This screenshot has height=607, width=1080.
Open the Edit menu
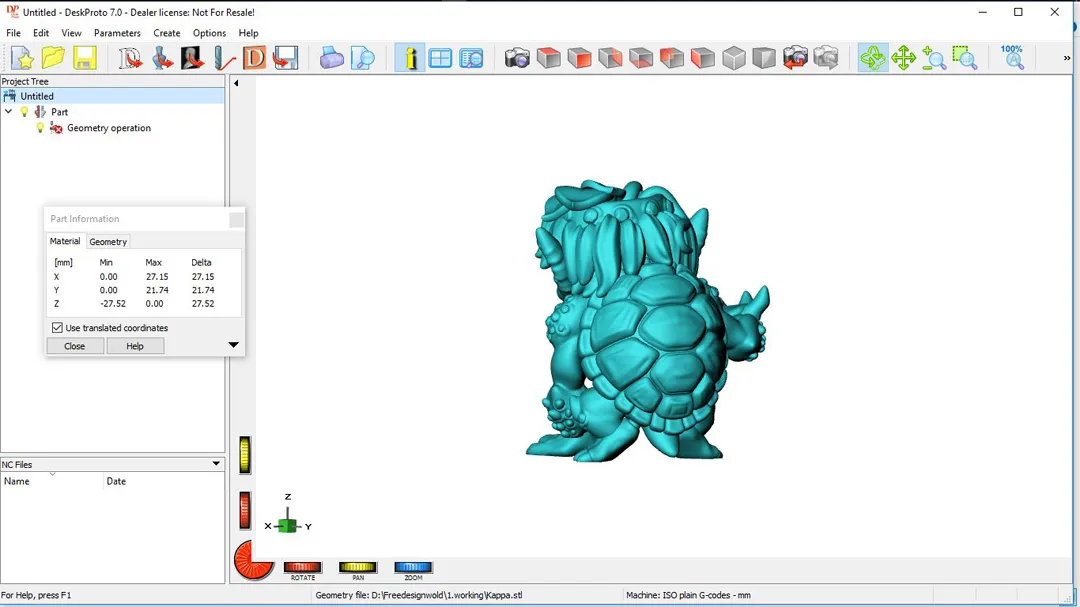pos(41,33)
